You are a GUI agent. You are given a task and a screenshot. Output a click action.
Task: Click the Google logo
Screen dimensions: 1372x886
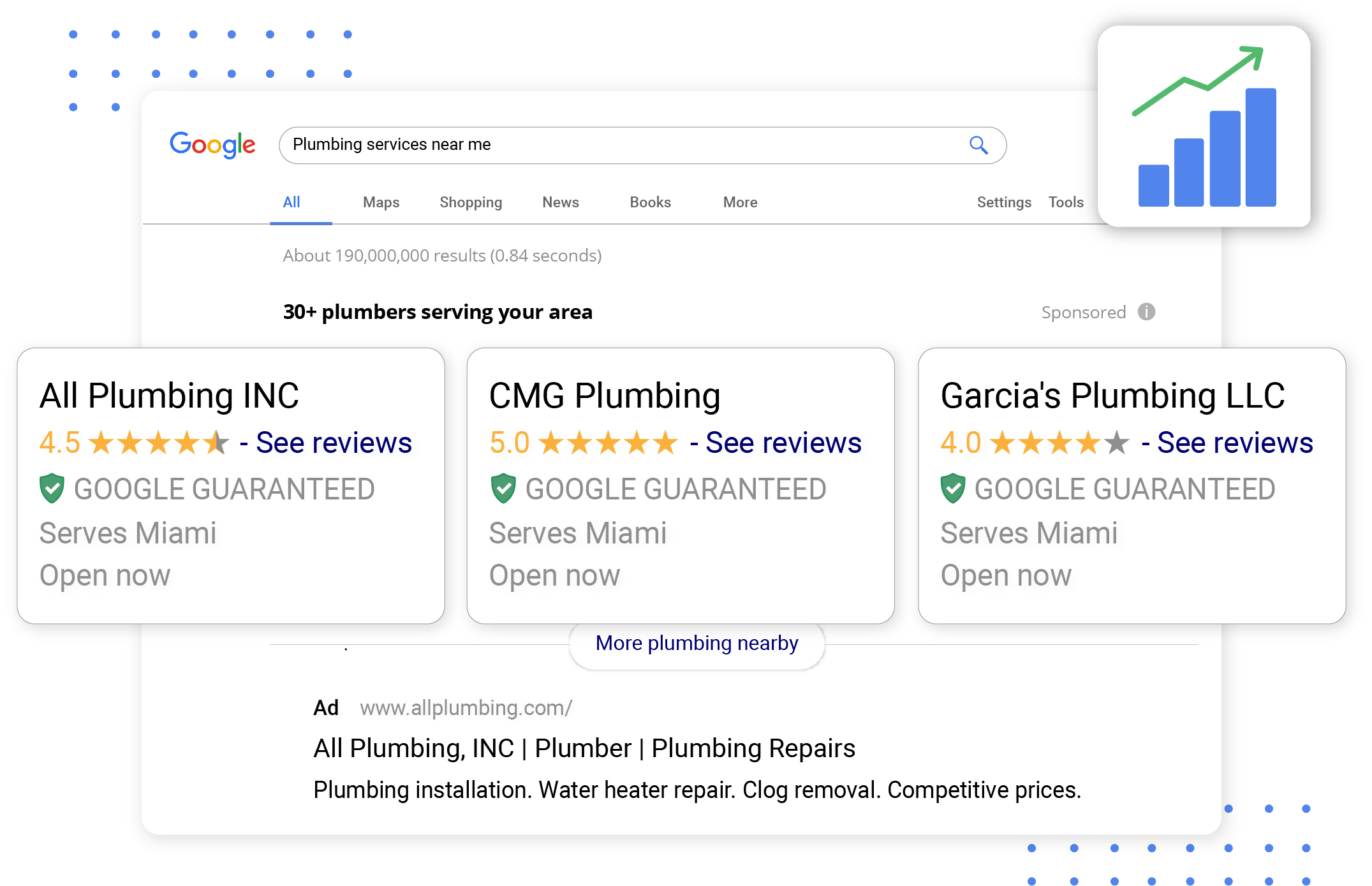point(212,145)
